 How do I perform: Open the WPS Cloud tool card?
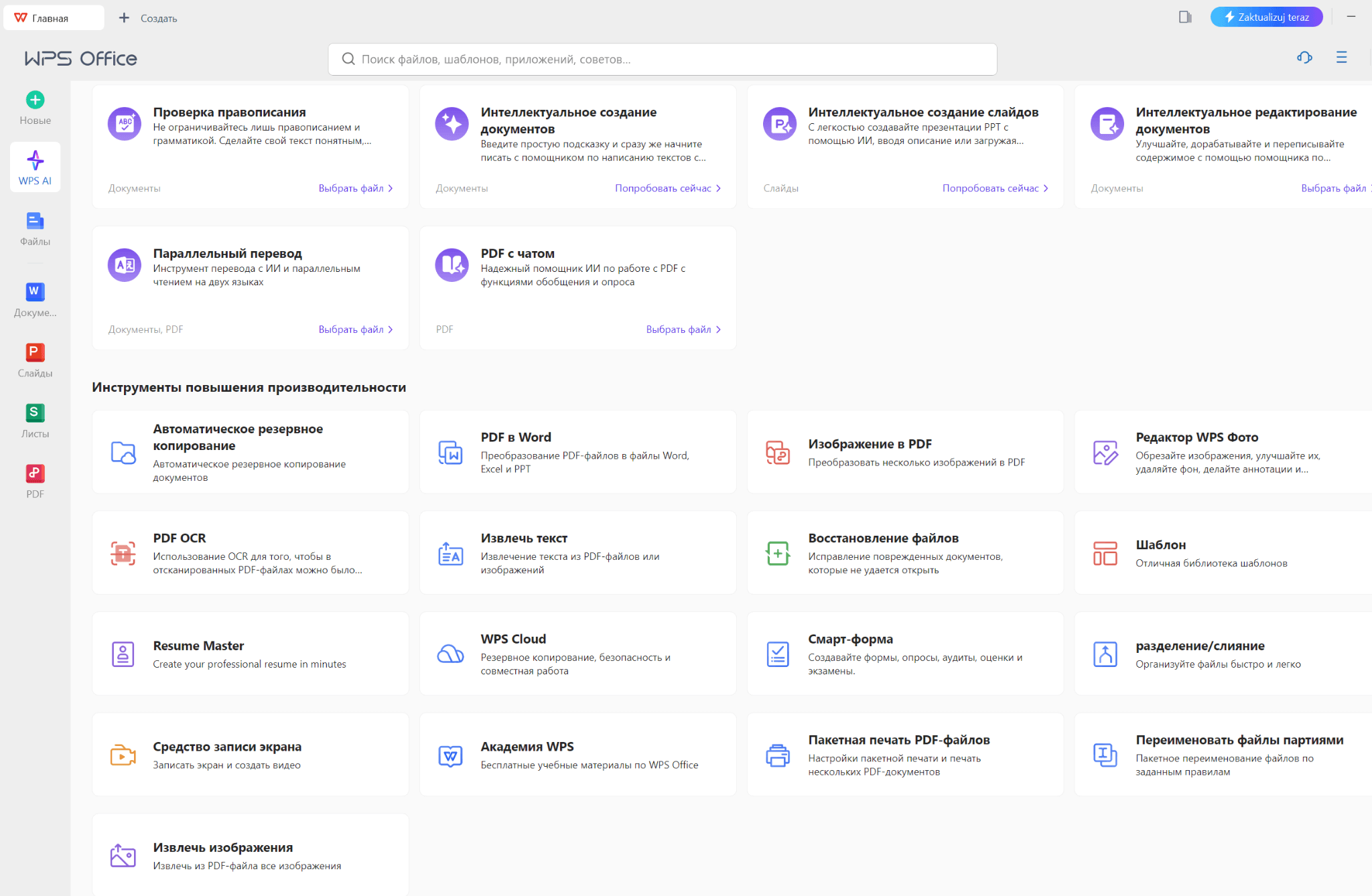tap(577, 654)
